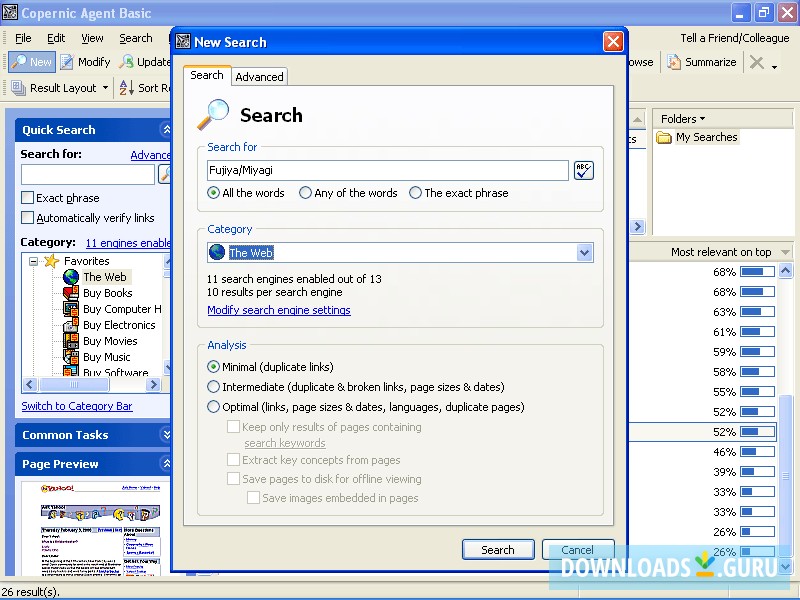This screenshot has width=800, height=600.
Task: Click the Cancel button
Action: 578,549
